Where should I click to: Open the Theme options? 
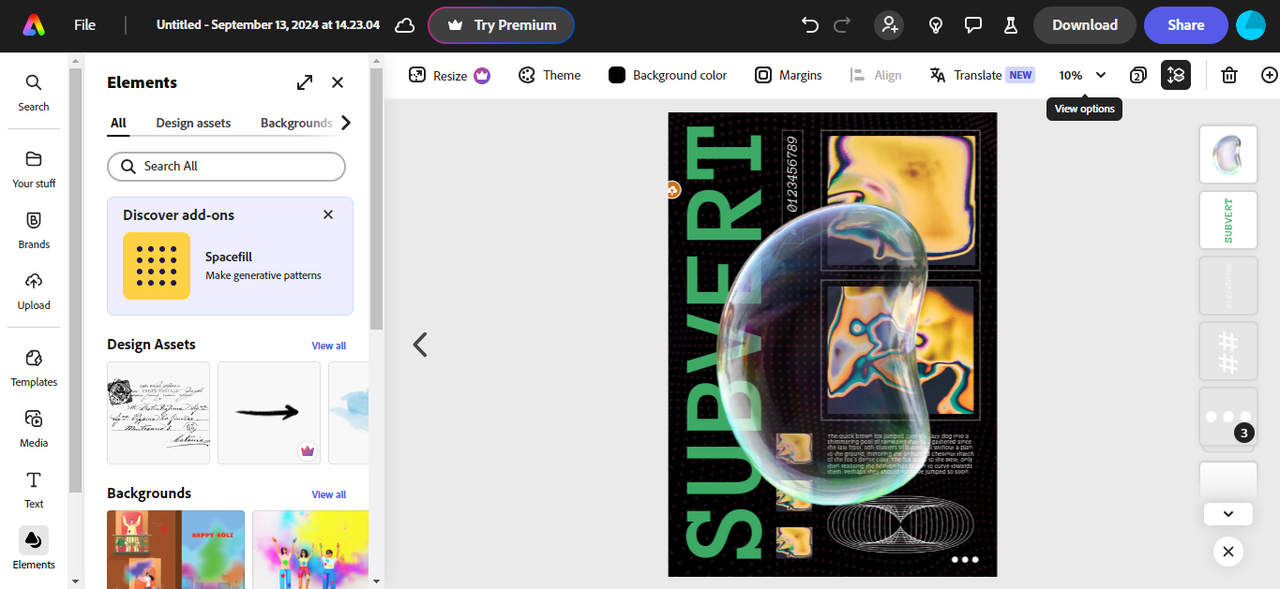tap(549, 75)
